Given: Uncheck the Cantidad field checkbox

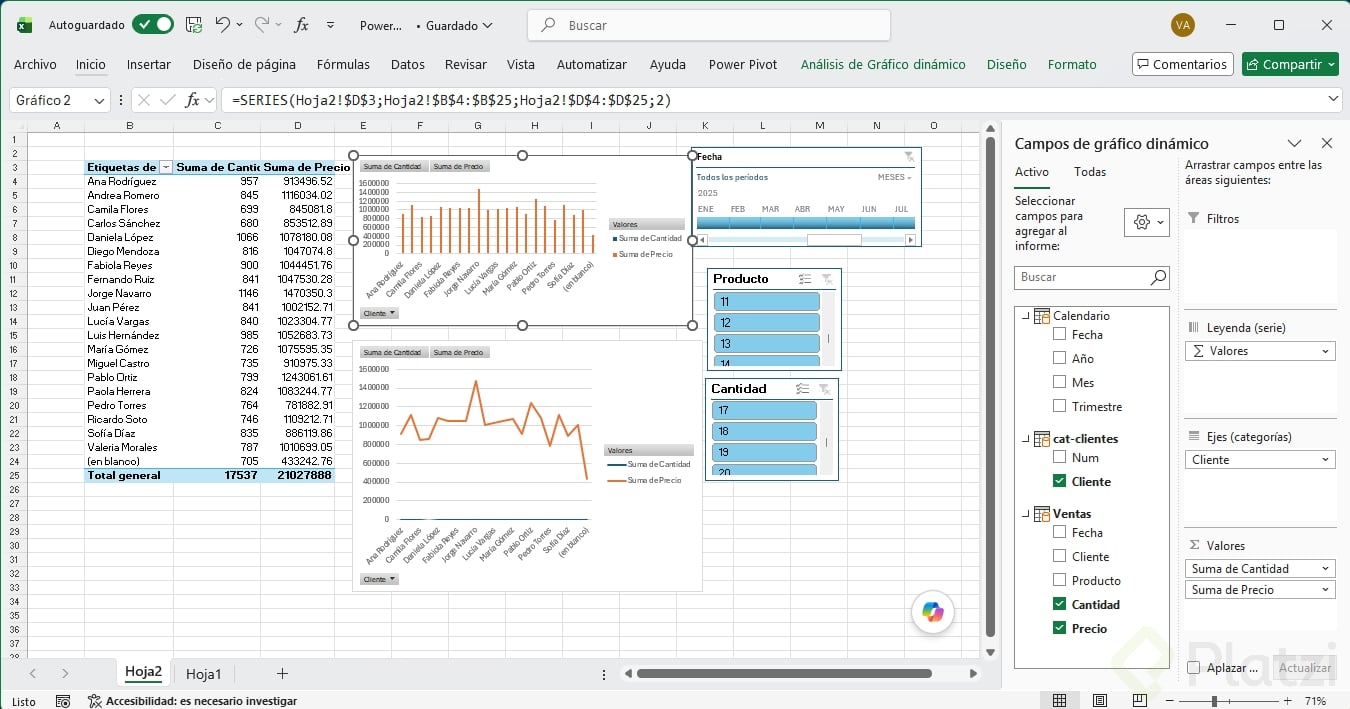Looking at the screenshot, I should [x=1059, y=604].
